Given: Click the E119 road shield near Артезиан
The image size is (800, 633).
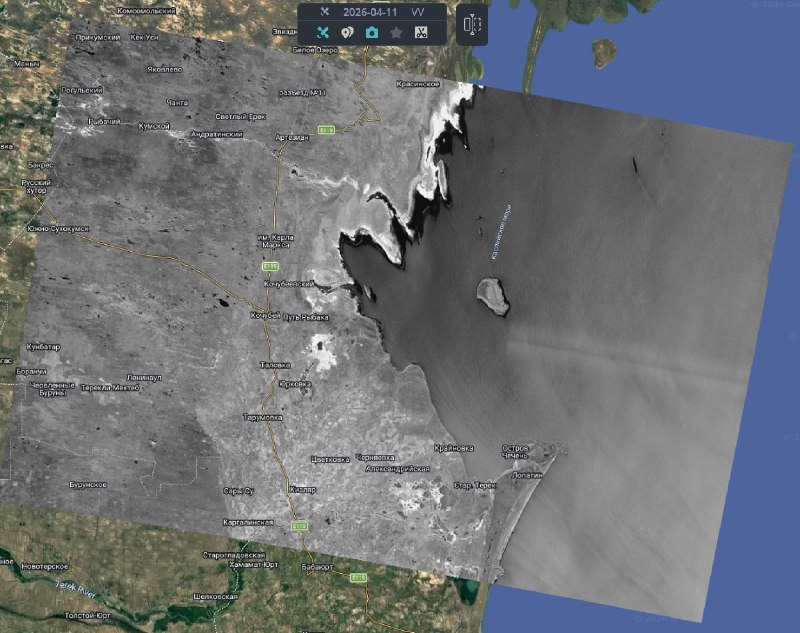Looking at the screenshot, I should [325, 129].
